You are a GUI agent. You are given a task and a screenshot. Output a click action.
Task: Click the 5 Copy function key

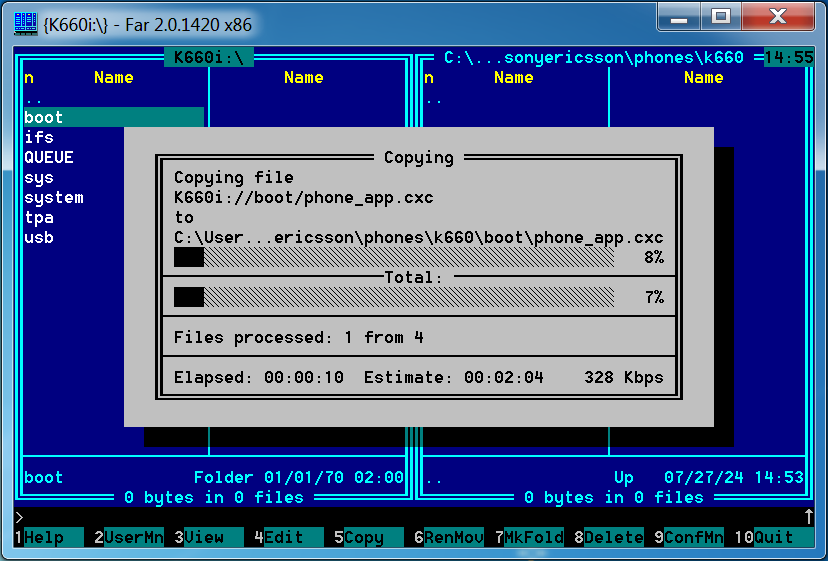(x=369, y=537)
